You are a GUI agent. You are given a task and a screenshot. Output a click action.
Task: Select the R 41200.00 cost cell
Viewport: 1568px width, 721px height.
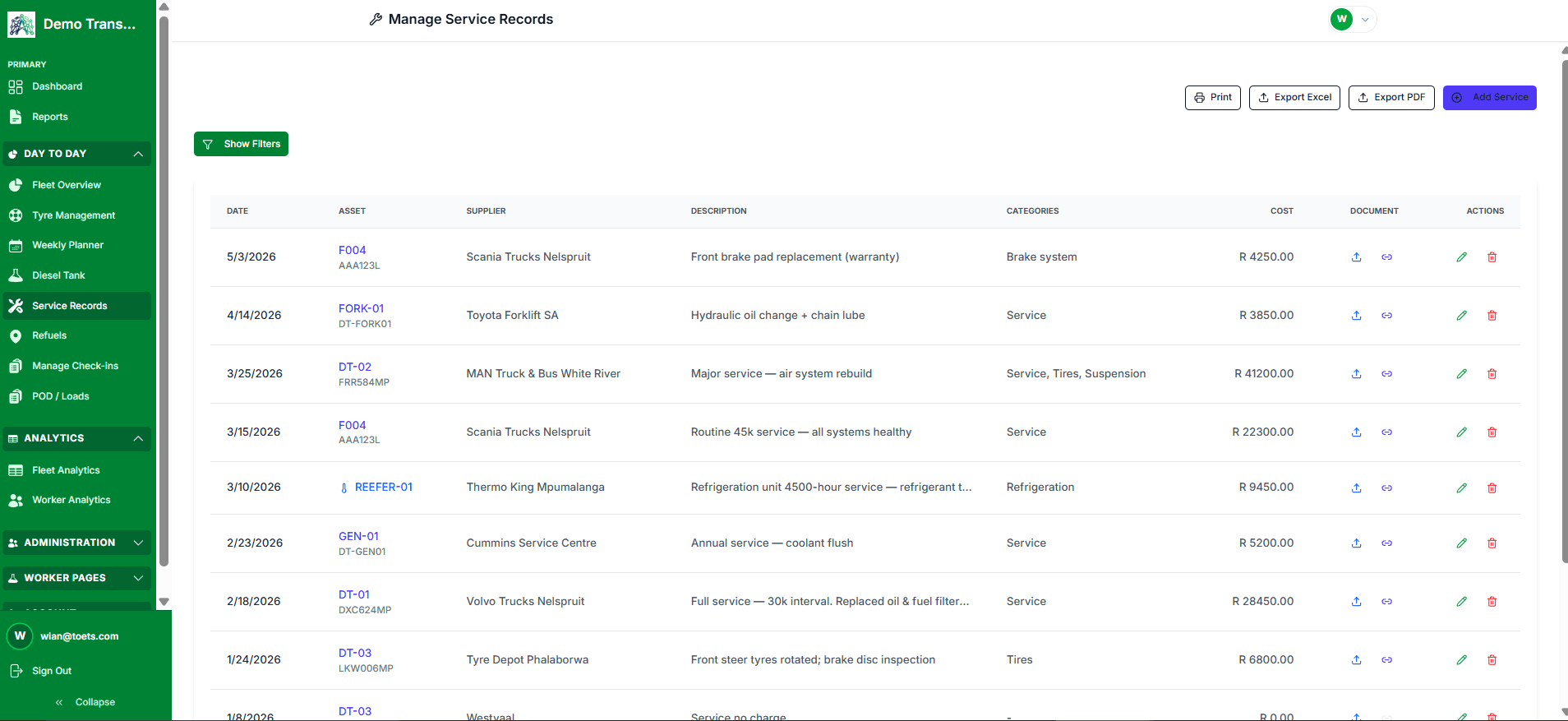[1264, 374]
